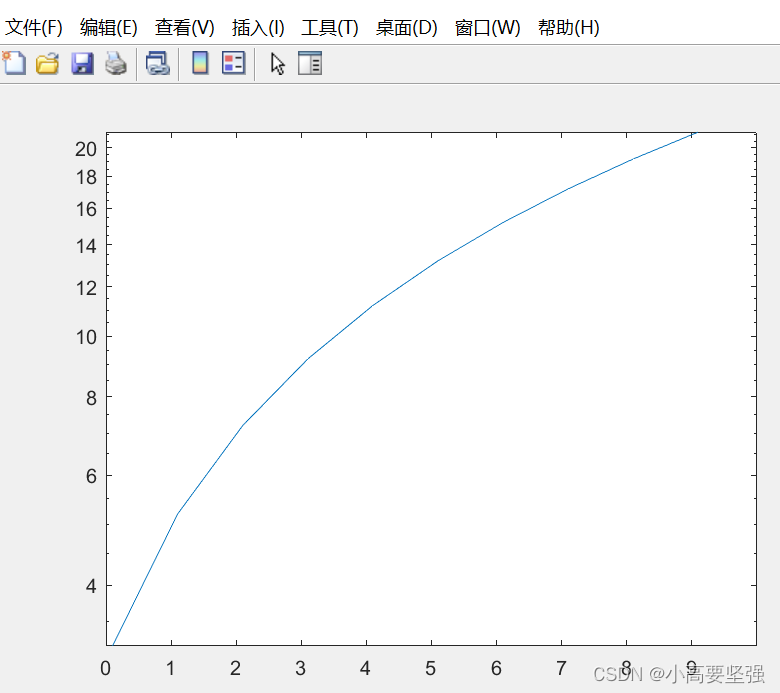Open the 窗口(W) menu

click(488, 27)
